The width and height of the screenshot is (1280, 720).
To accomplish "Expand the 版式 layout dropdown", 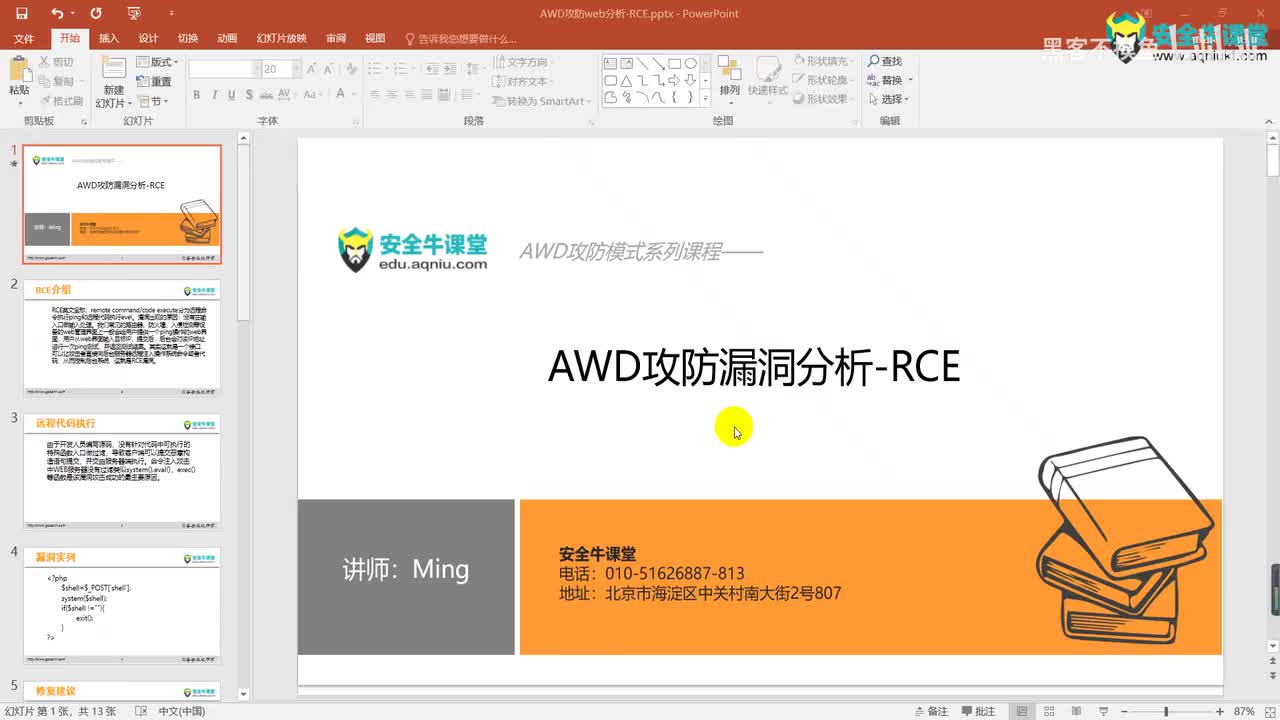I will click(159, 62).
